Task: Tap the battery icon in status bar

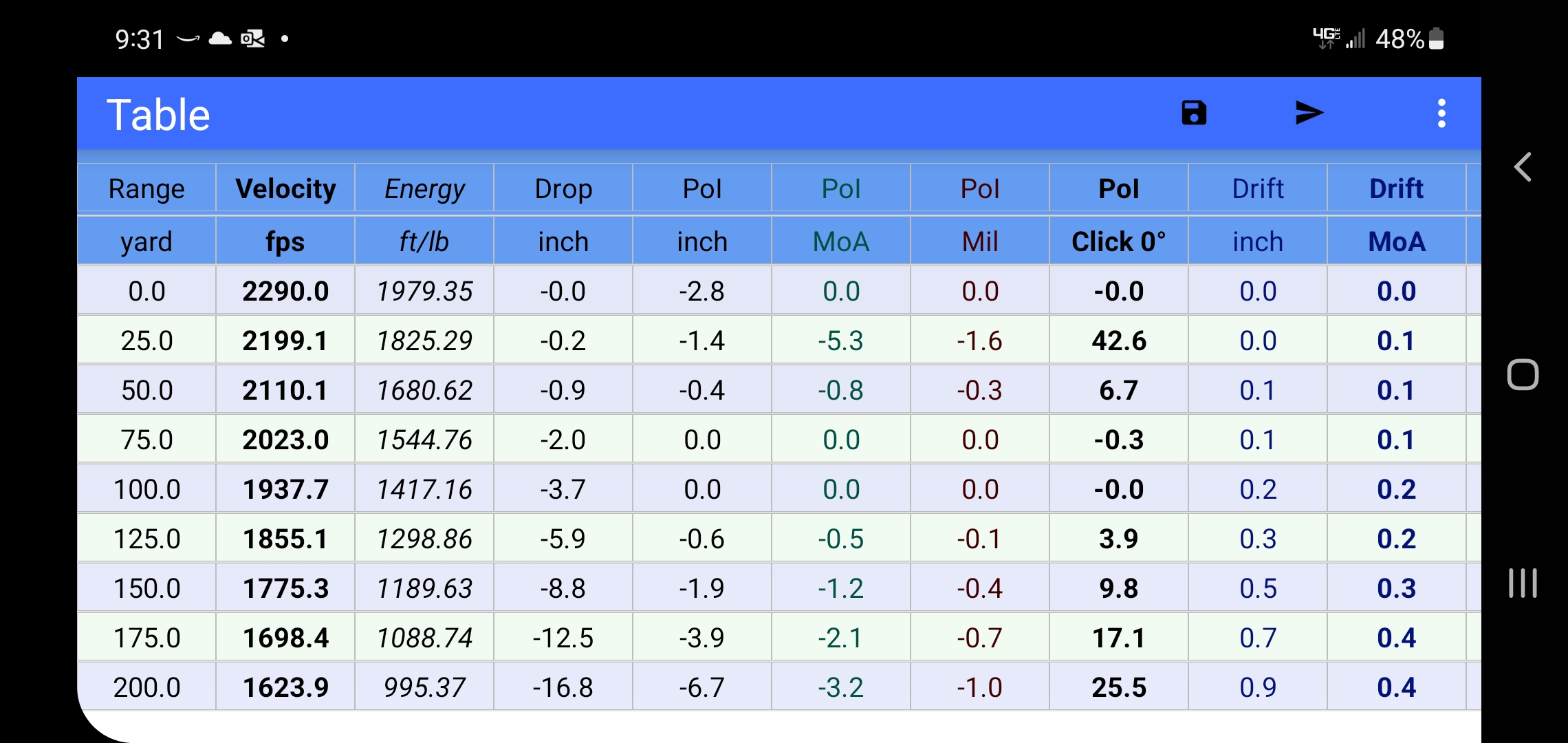Action: pyautogui.click(x=1437, y=39)
